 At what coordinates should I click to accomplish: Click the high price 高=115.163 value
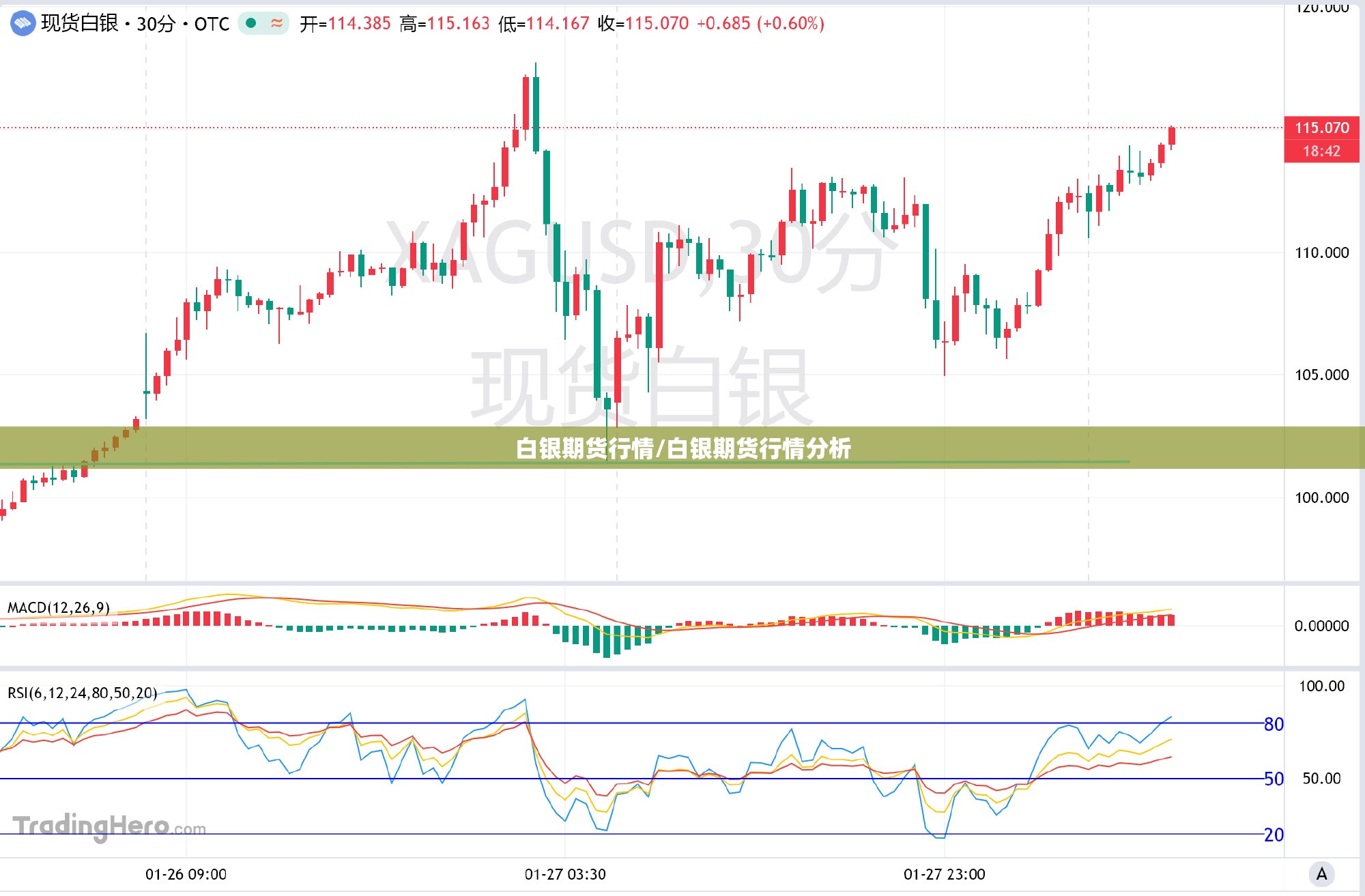click(x=445, y=24)
